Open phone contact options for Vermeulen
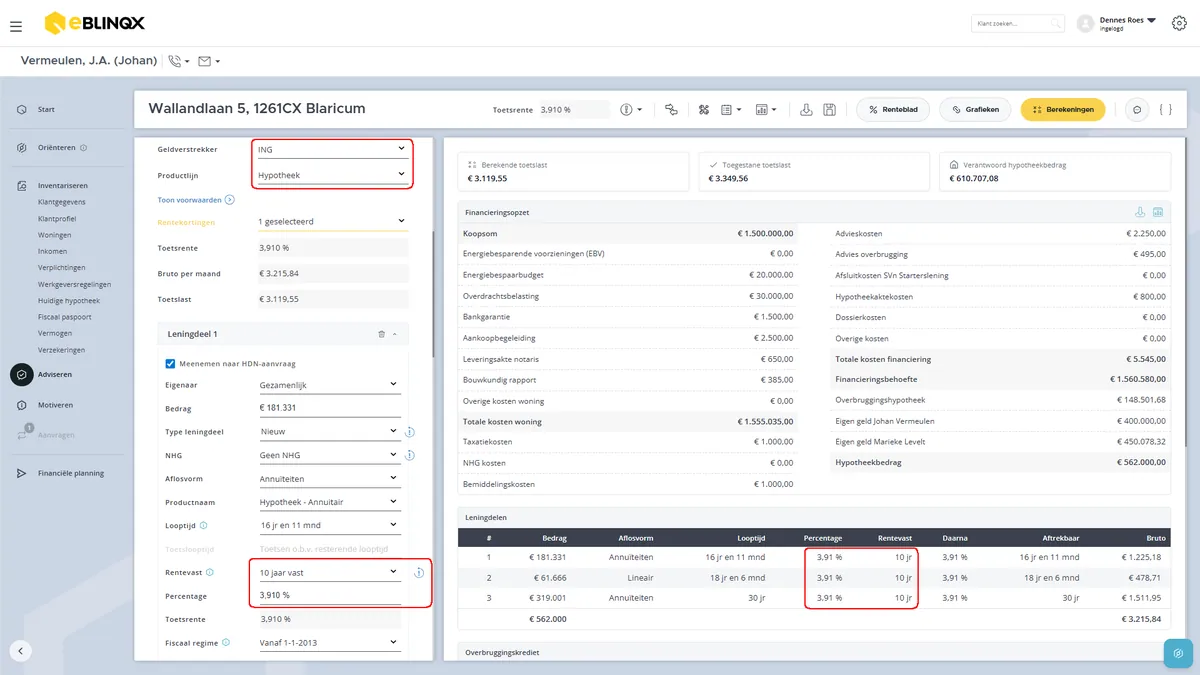 point(179,61)
